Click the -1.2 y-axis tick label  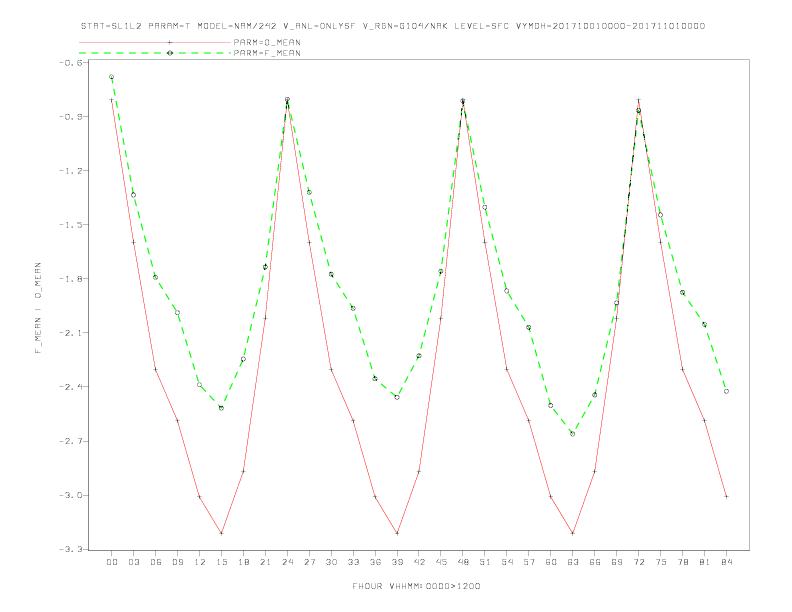tap(71, 171)
